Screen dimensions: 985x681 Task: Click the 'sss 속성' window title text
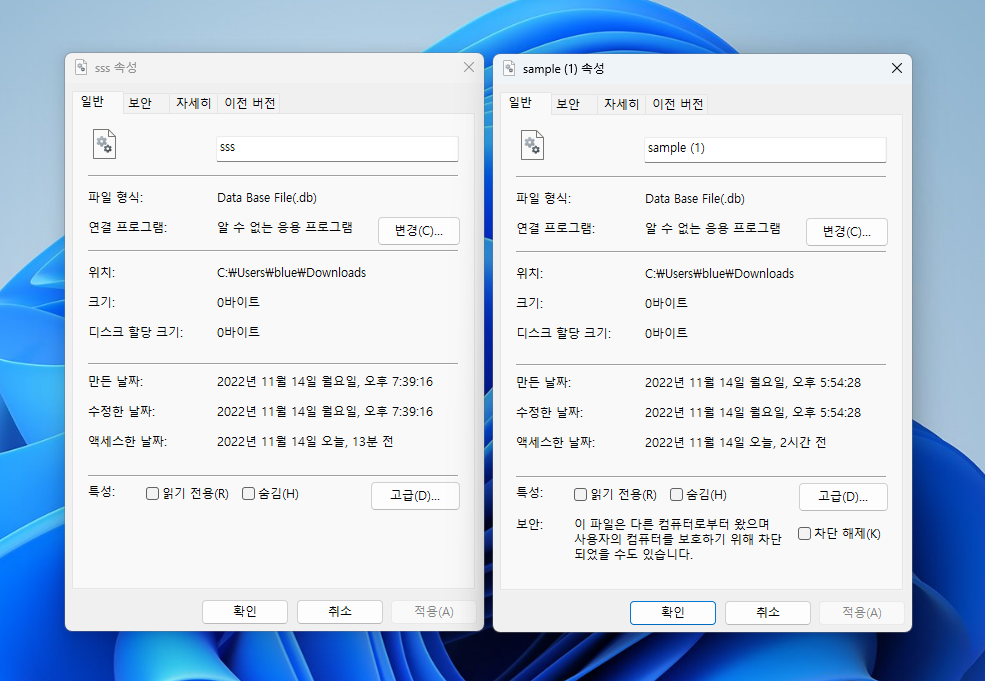click(116, 67)
